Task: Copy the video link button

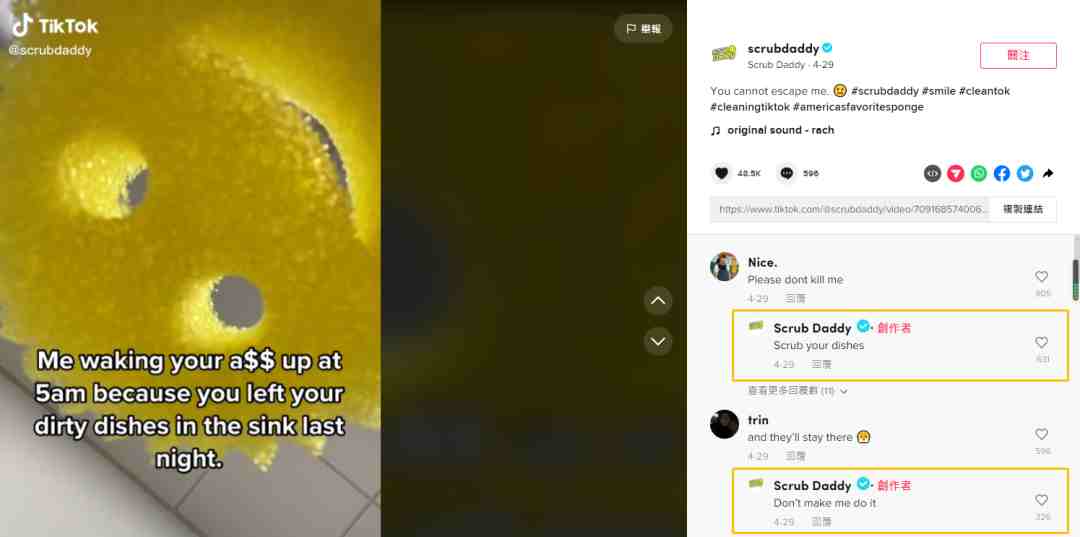Action: tap(1023, 209)
